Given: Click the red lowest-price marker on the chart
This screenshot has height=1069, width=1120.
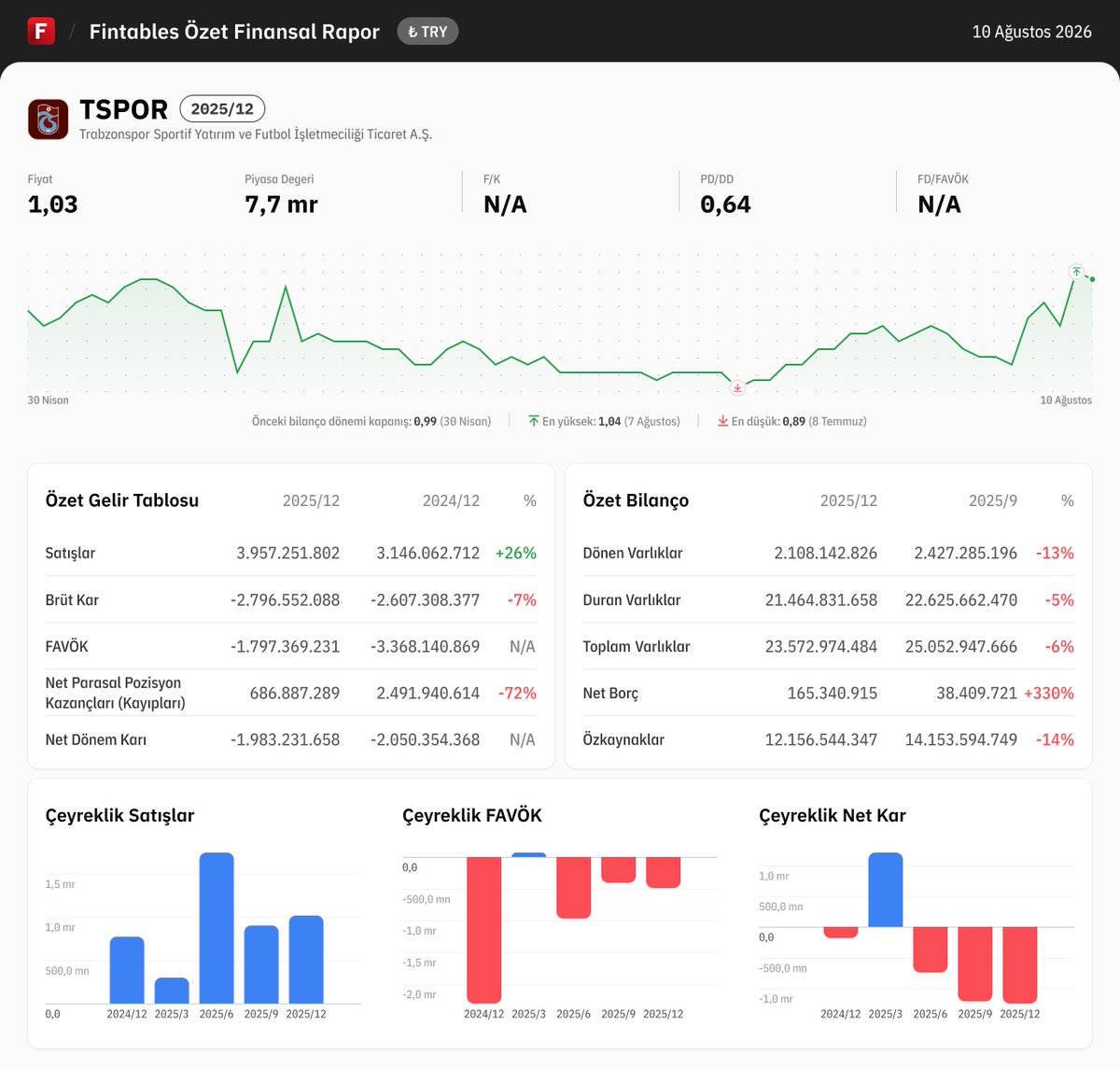Looking at the screenshot, I should (737, 387).
